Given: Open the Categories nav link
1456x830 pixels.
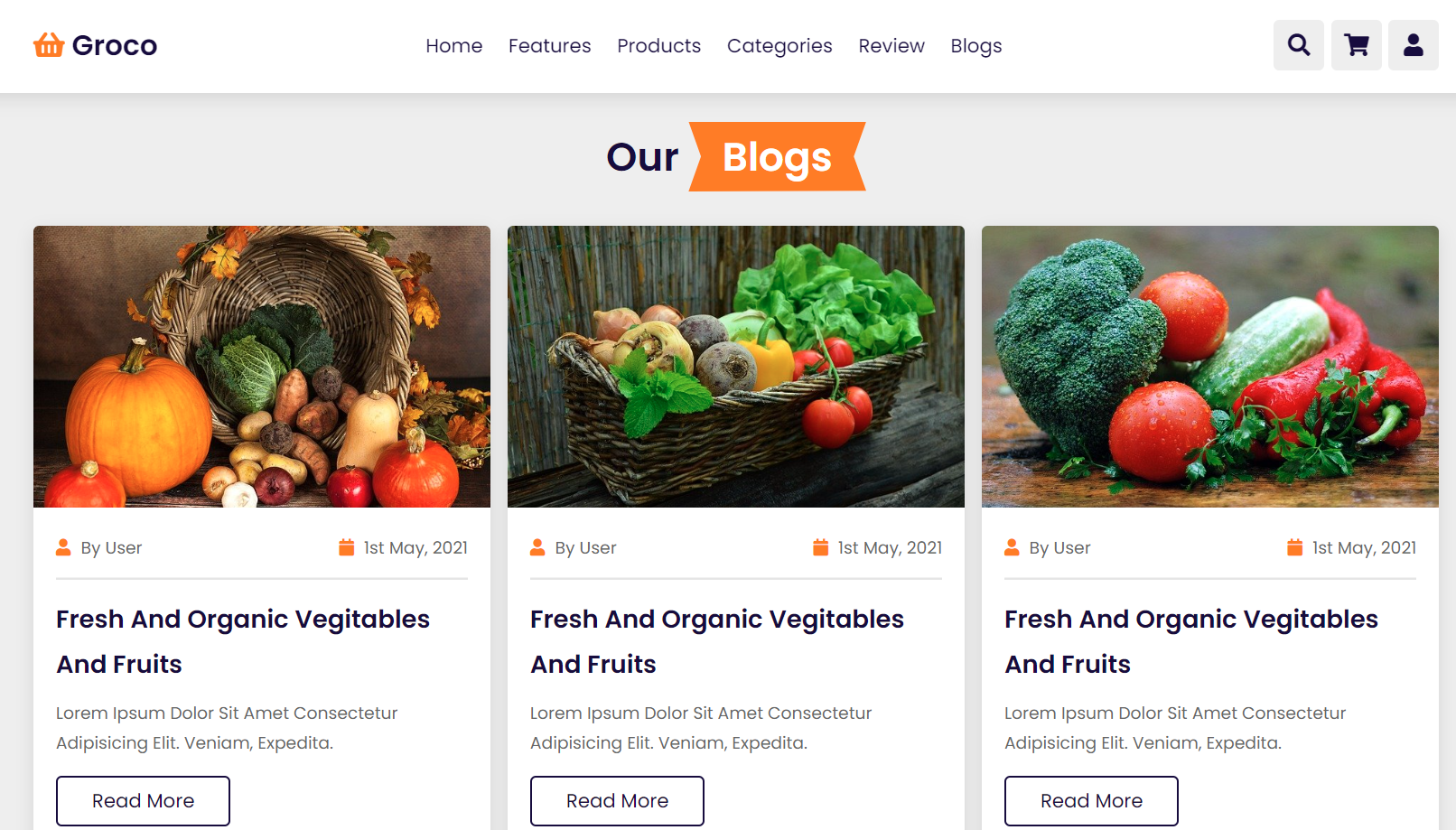Looking at the screenshot, I should tap(779, 46).
